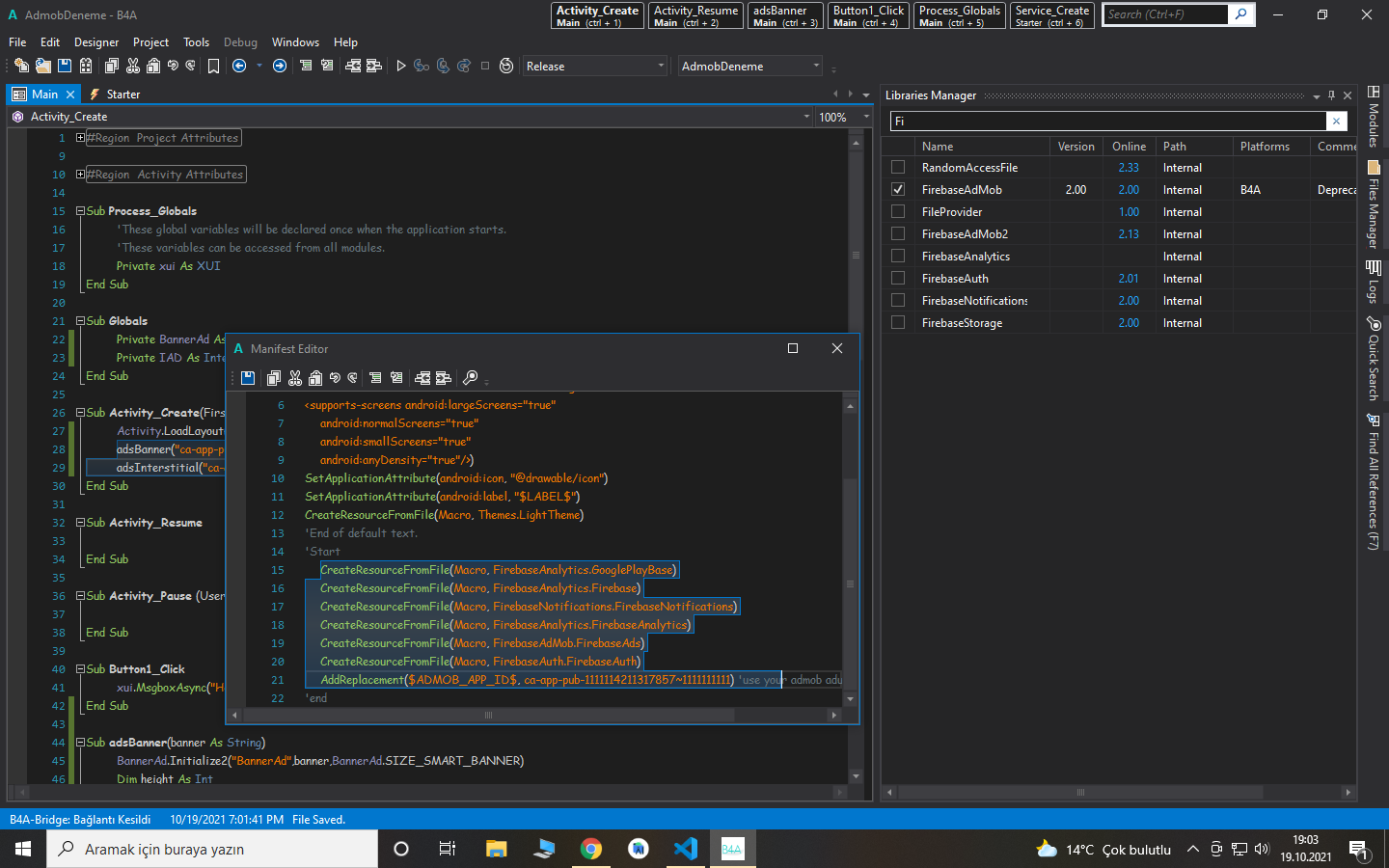Screen dimensions: 1389x868
Task: Open the Modules side panel
Action: (1374, 117)
